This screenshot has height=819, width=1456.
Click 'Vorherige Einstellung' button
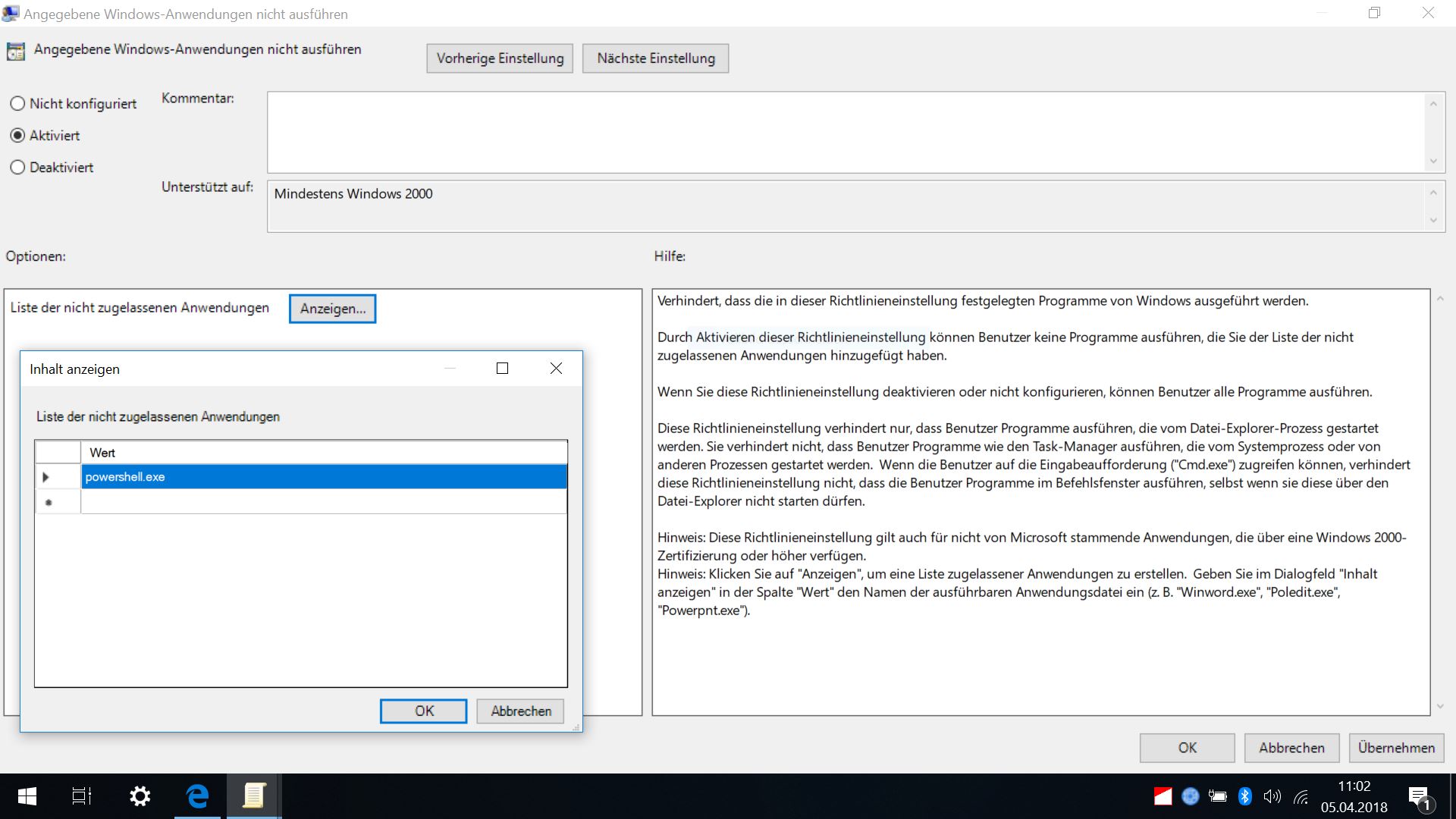click(x=500, y=58)
